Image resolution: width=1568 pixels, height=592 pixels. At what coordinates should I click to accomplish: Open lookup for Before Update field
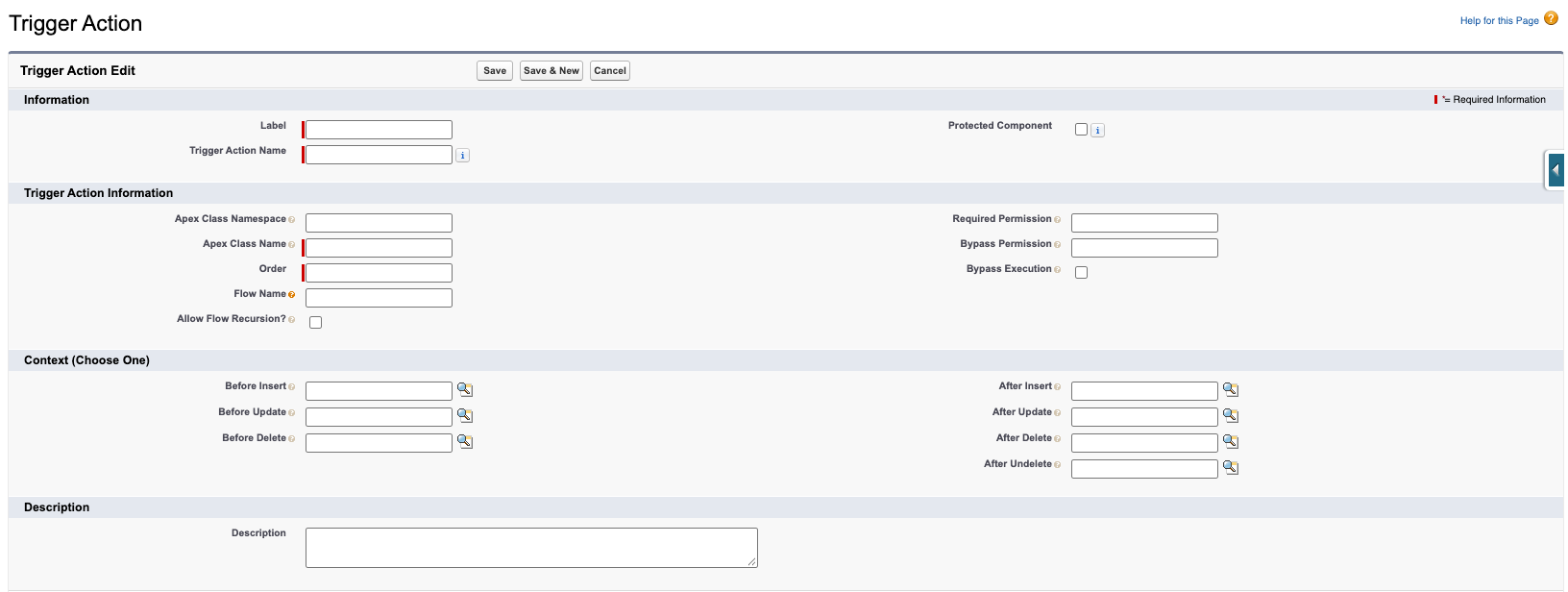pos(465,415)
